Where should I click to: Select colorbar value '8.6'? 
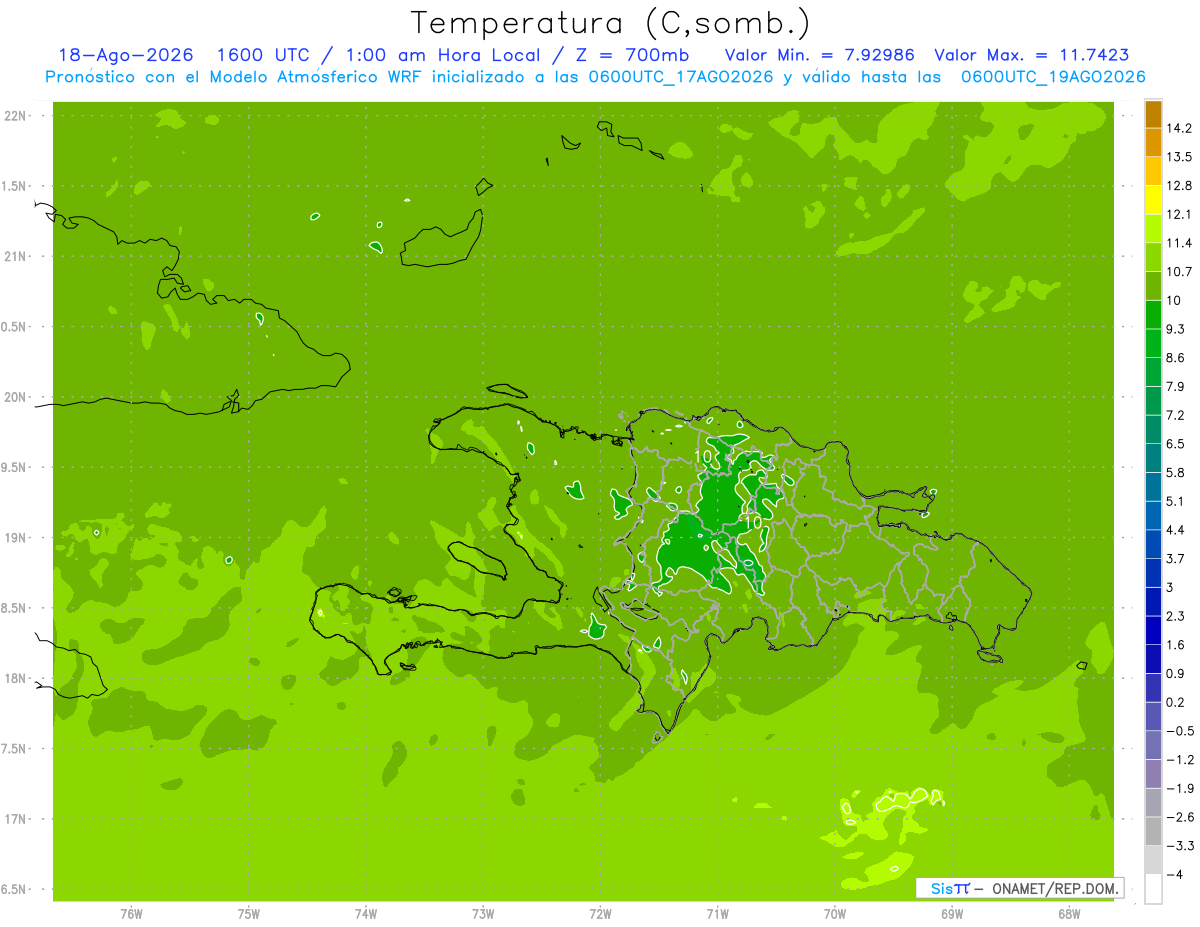(1176, 358)
